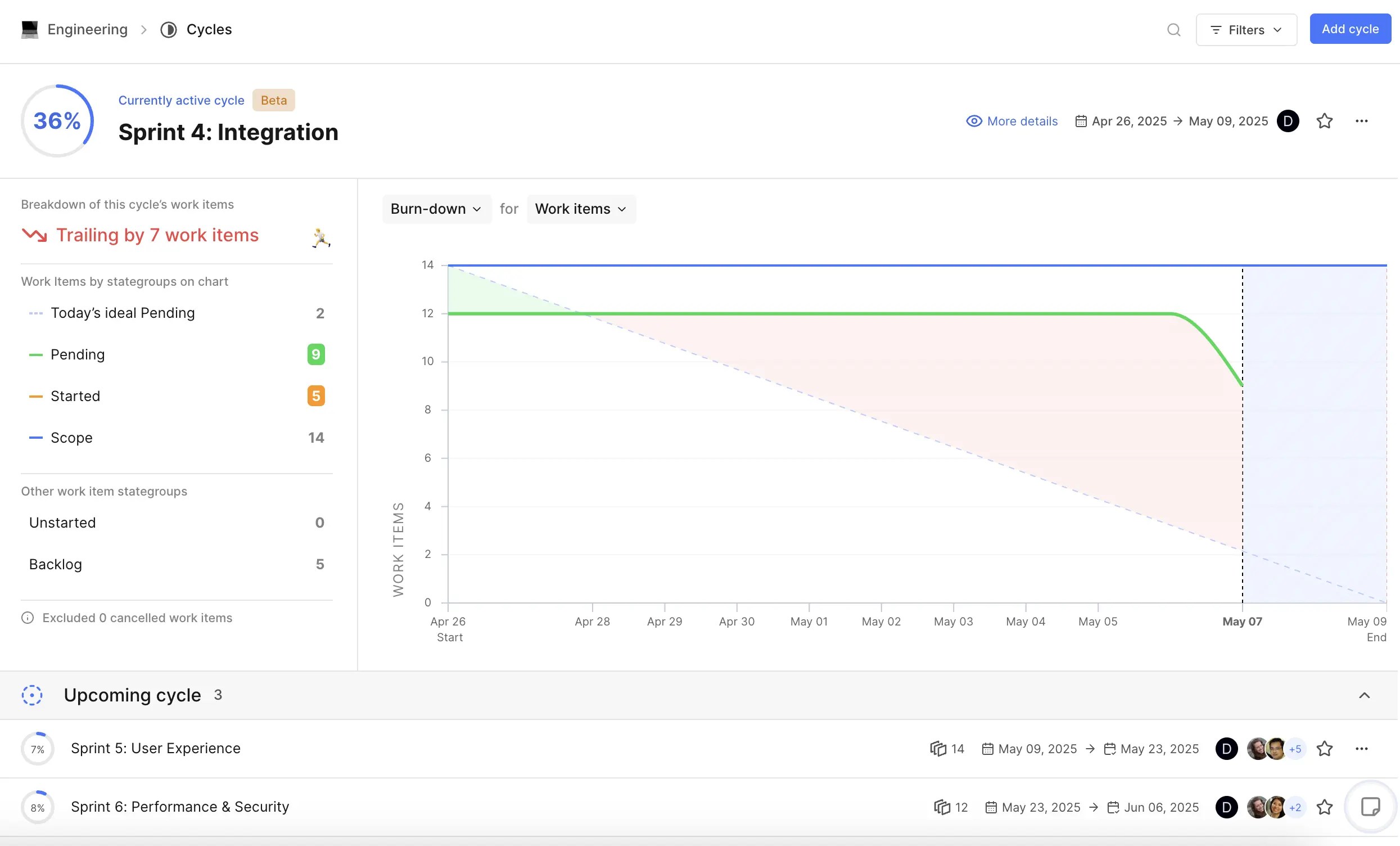
Task: Open the Burn-down chart type dropdown
Action: point(436,209)
